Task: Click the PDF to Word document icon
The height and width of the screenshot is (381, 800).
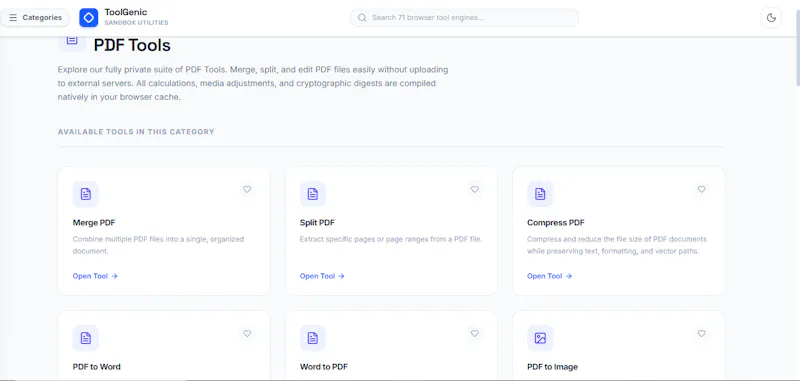Action: [x=86, y=338]
